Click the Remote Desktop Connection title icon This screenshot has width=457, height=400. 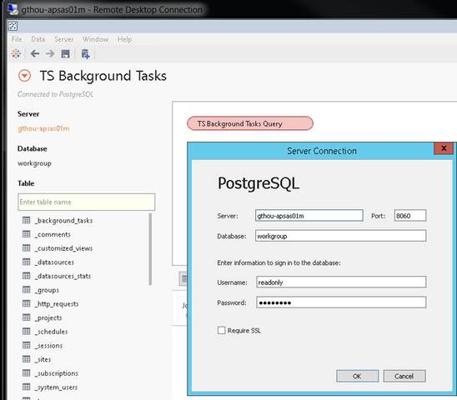tap(13, 9)
